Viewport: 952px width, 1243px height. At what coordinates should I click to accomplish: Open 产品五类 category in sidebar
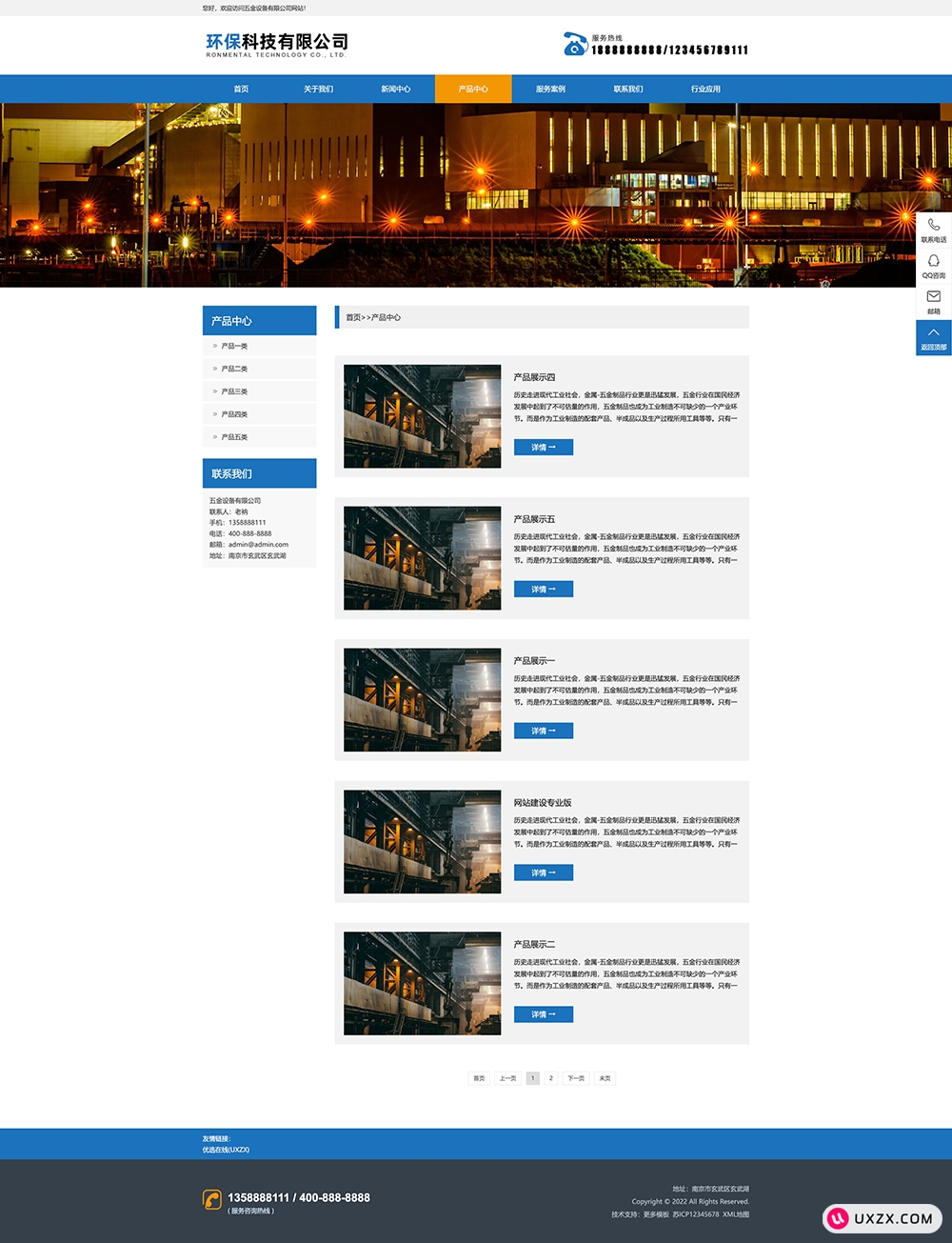234,437
